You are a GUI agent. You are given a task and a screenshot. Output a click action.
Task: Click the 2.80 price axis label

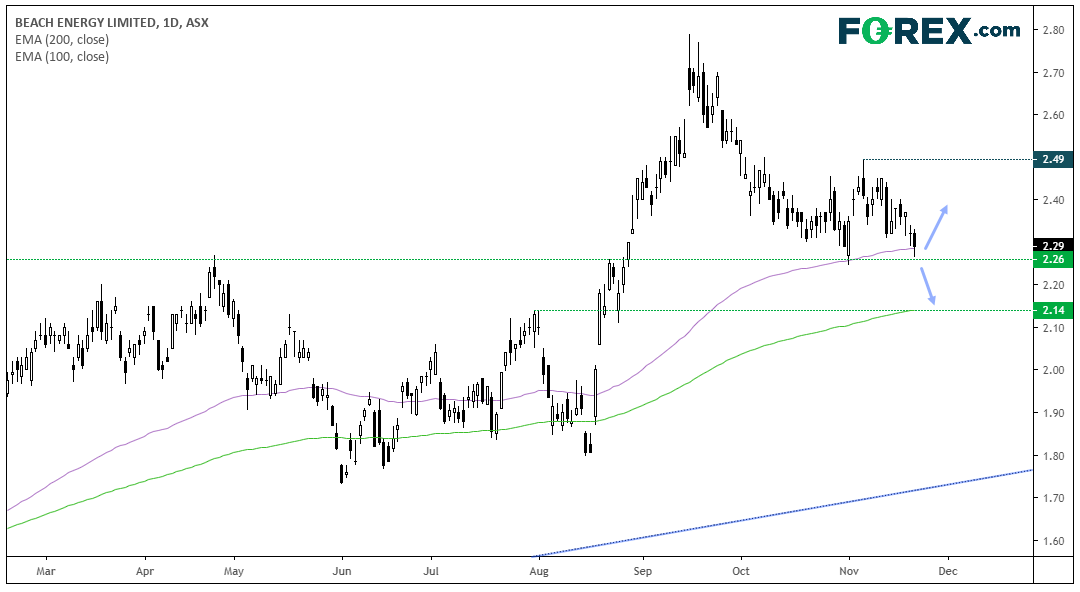coord(1053,30)
